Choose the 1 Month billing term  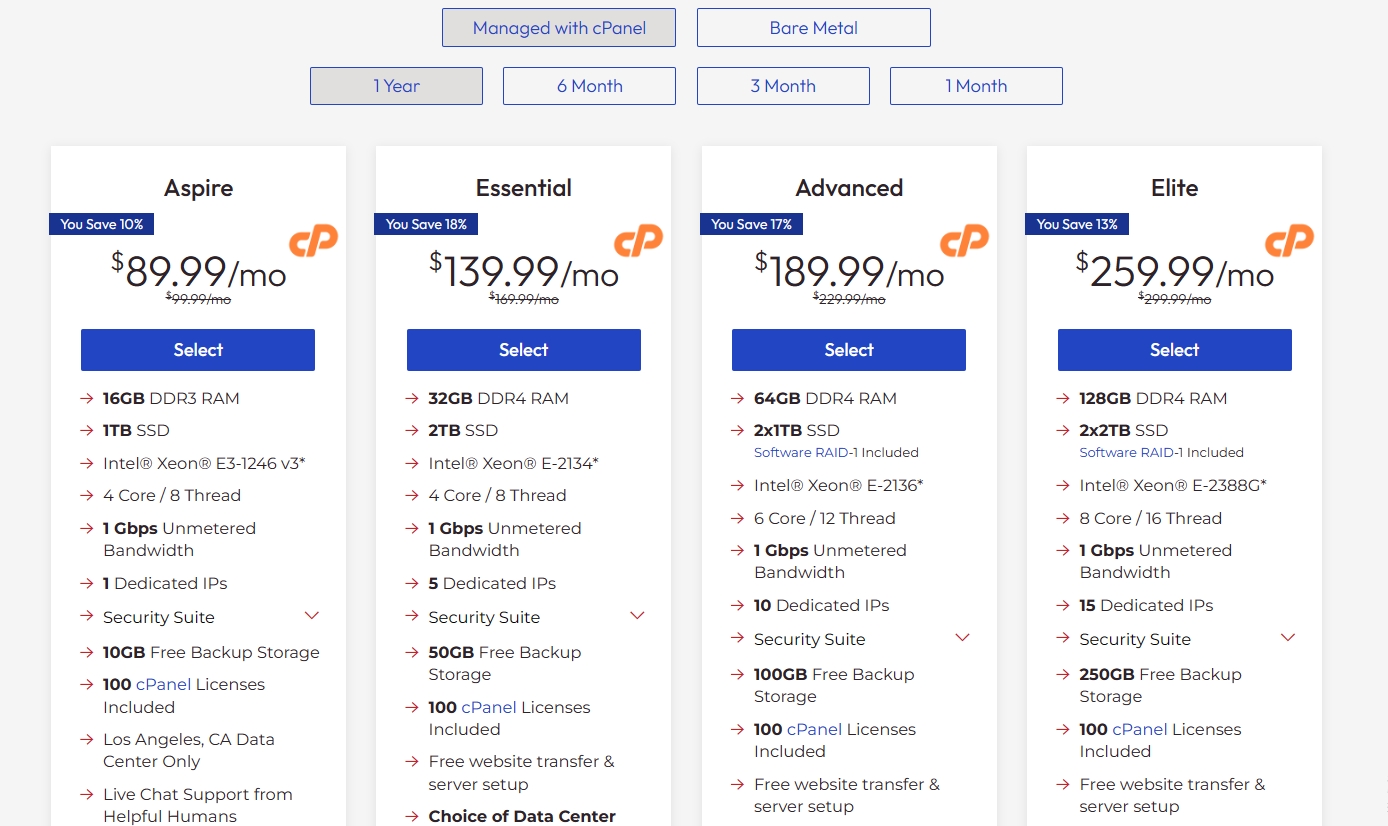point(976,86)
